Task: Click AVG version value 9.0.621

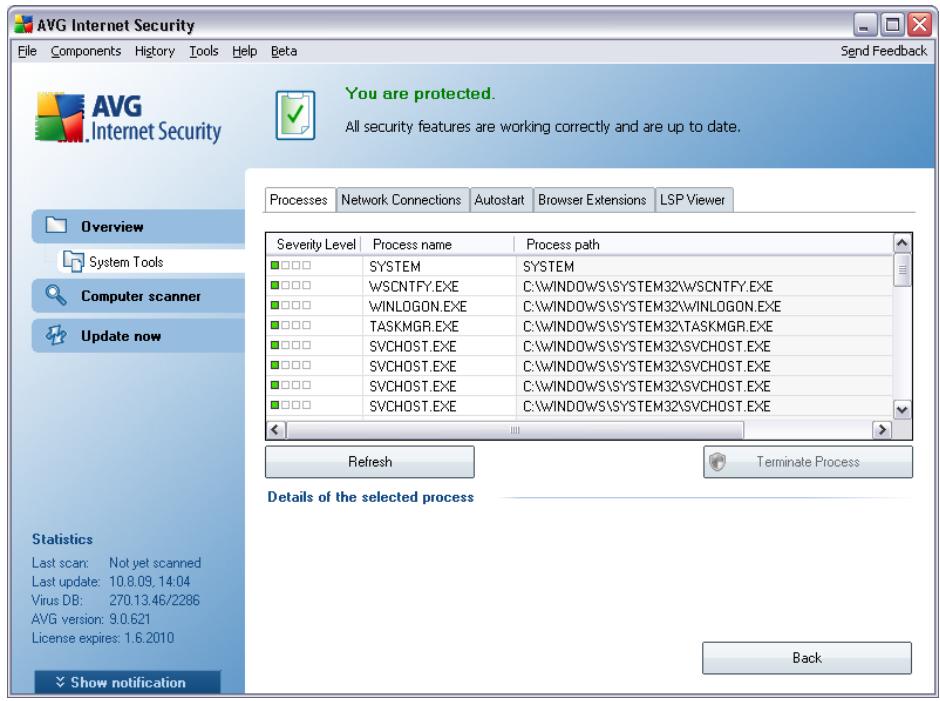Action: [x=129, y=618]
